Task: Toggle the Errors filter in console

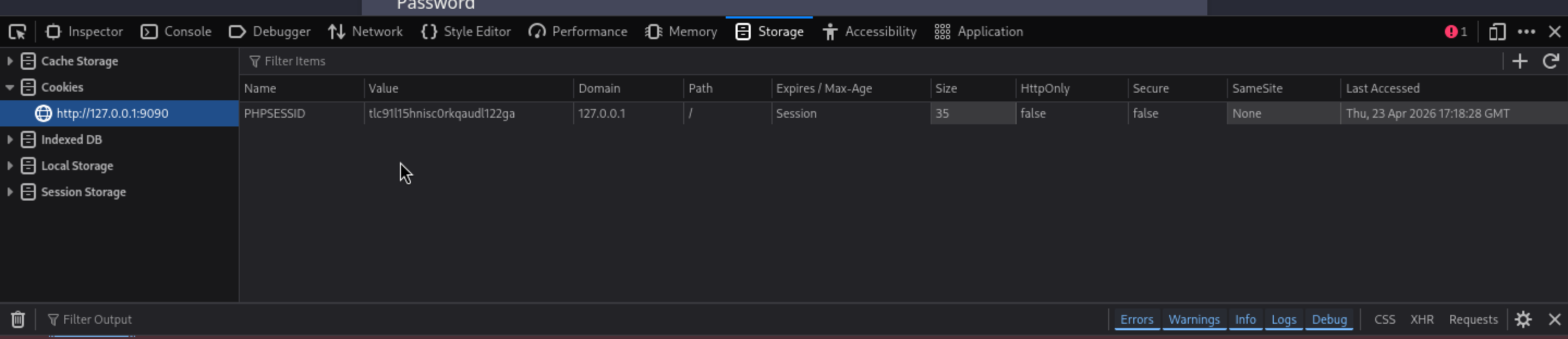Action: click(x=1137, y=319)
